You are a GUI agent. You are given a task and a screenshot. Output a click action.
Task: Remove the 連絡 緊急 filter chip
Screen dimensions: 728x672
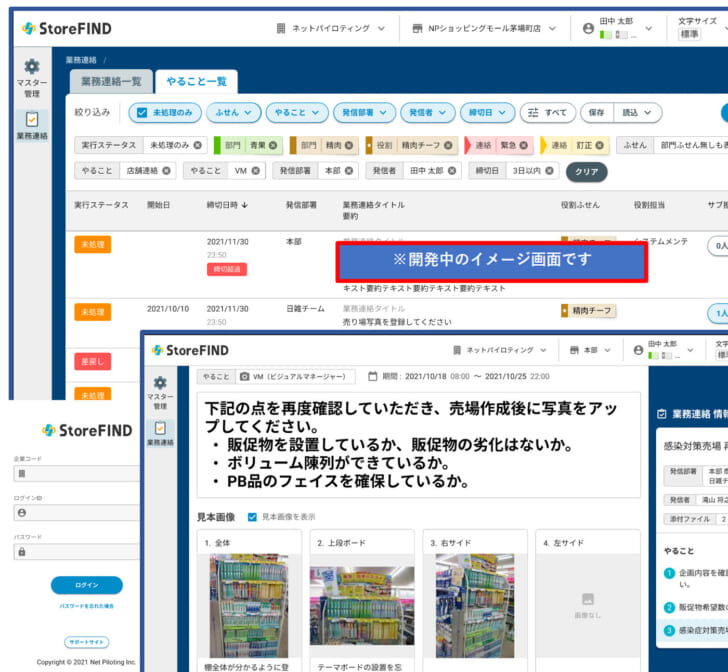pos(524,145)
